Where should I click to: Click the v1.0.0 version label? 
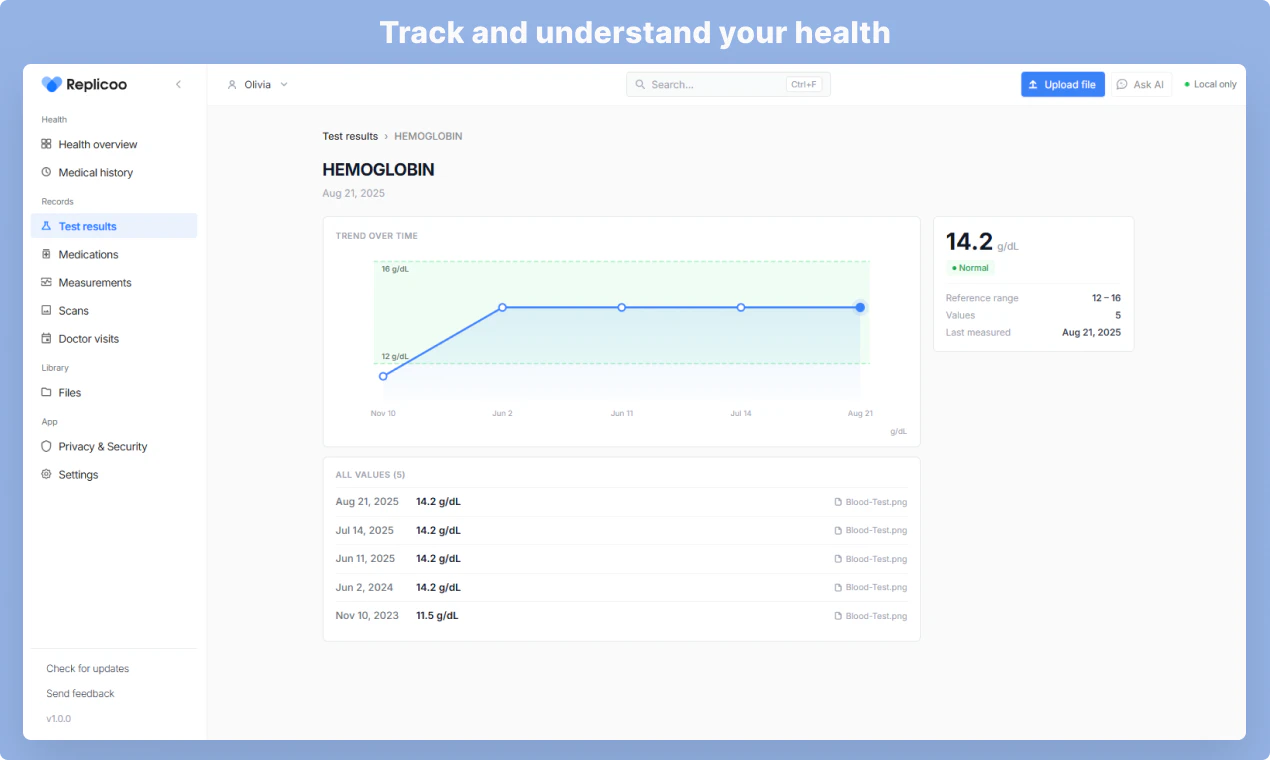point(58,719)
